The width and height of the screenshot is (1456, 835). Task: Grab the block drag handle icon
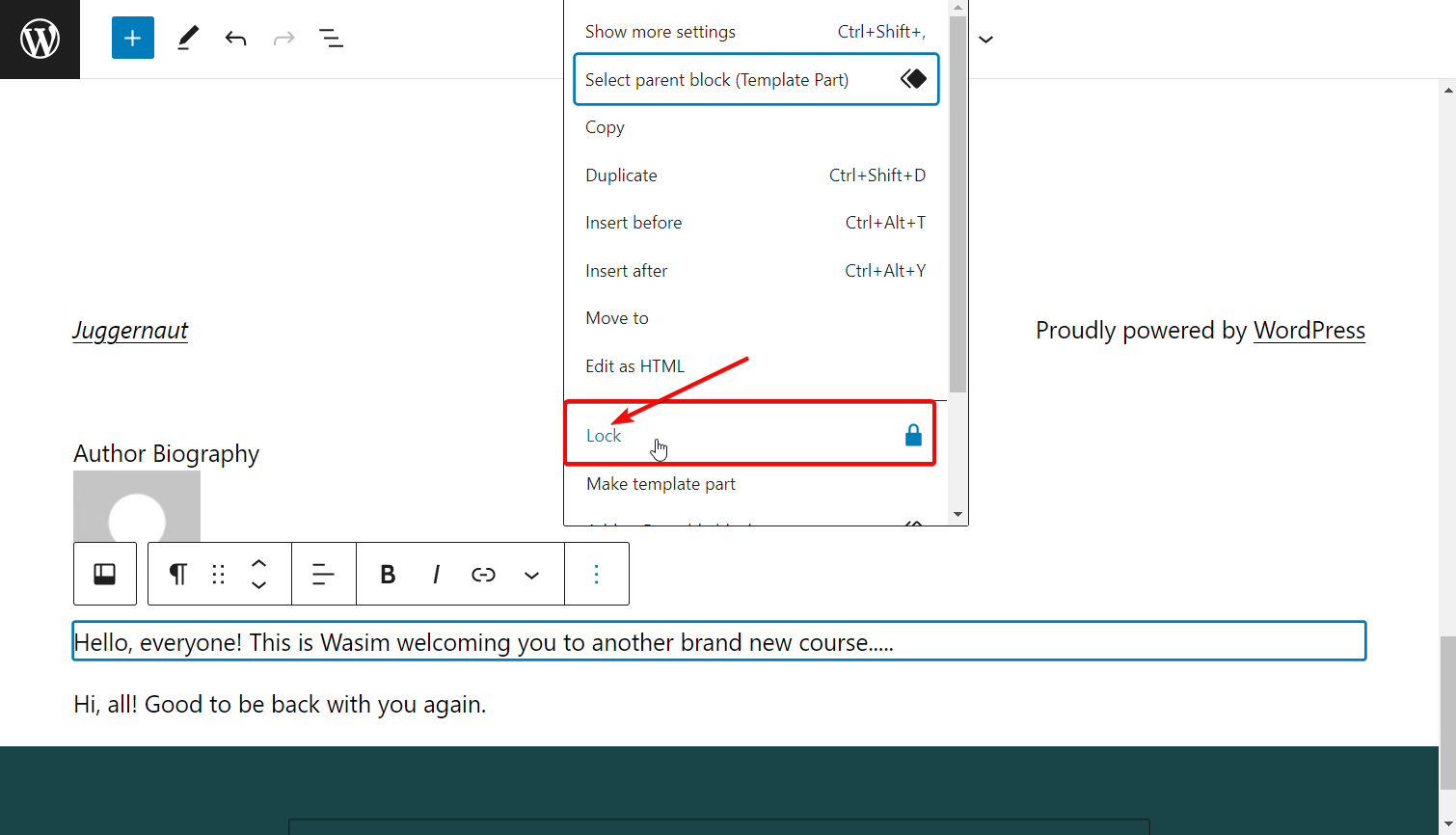click(x=219, y=575)
